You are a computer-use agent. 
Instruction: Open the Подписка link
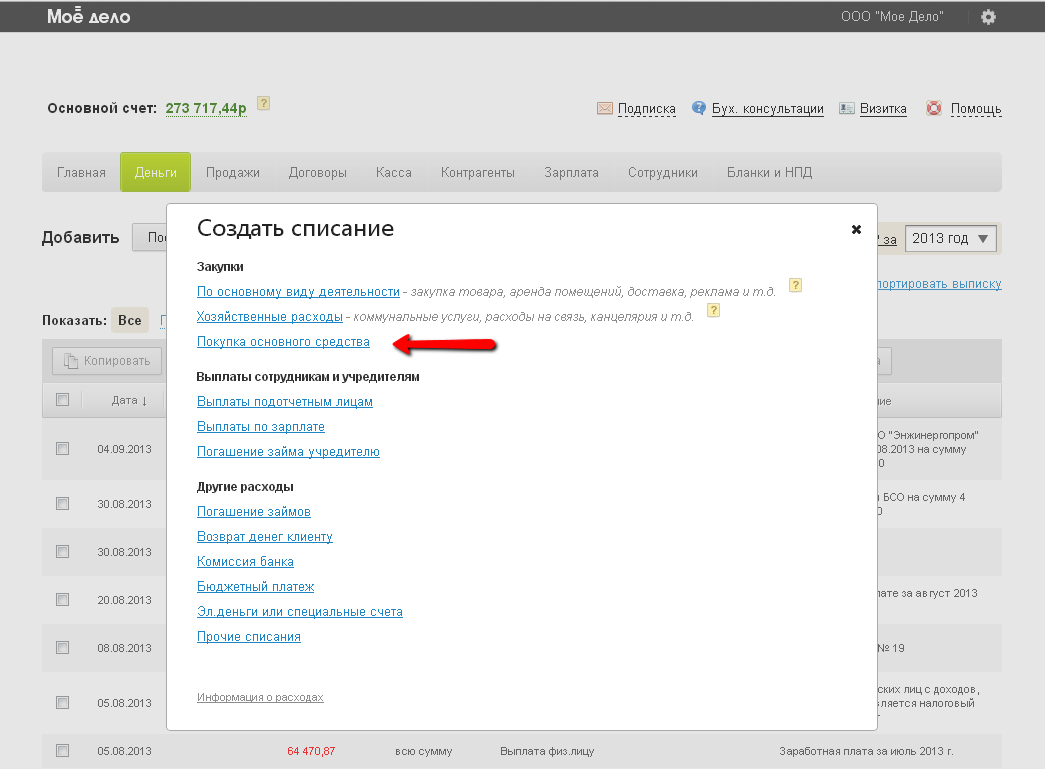[x=646, y=109]
